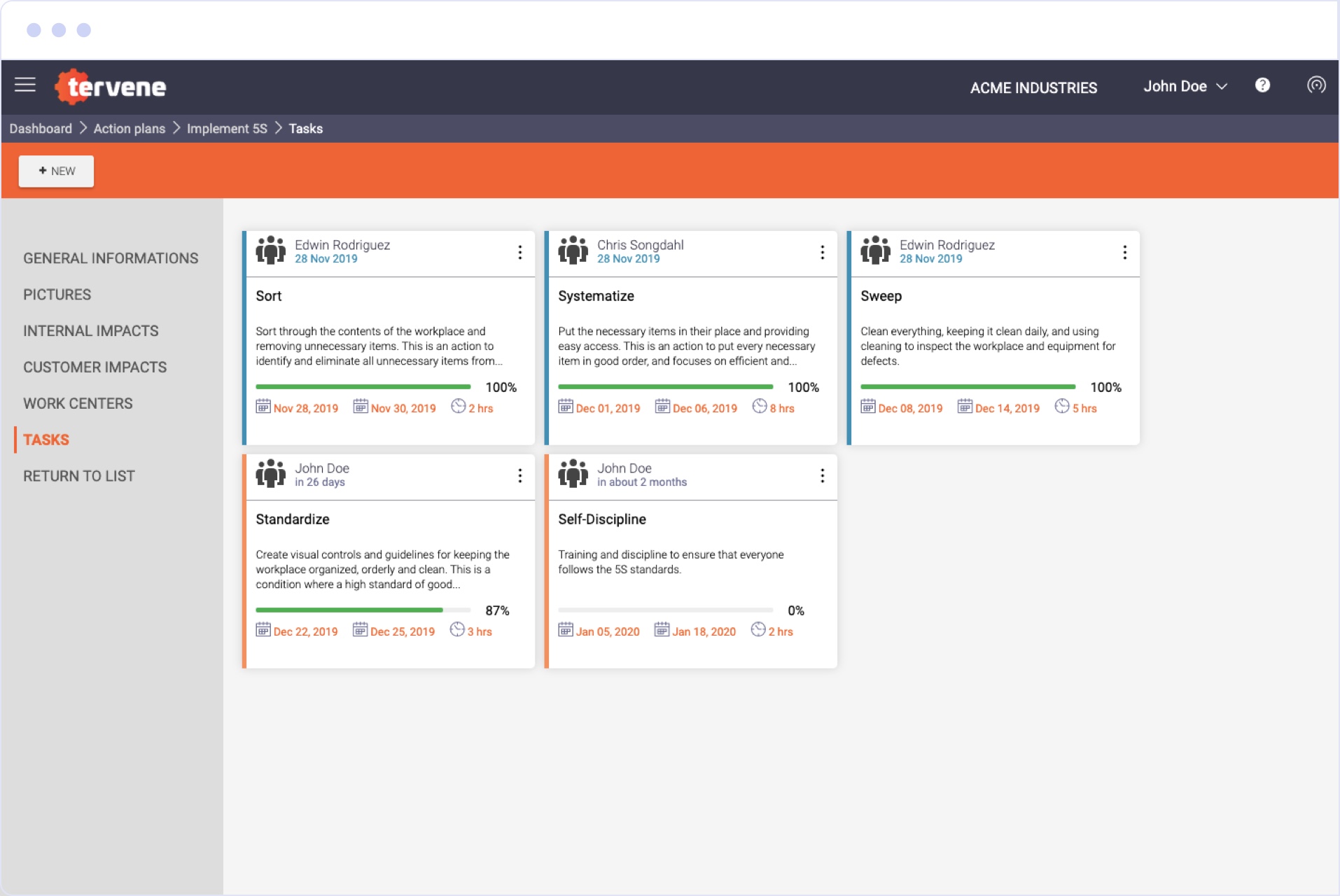The width and height of the screenshot is (1340, 896).
Task: Click calendar icon beside Dec 22, 2019
Action: [x=263, y=629]
